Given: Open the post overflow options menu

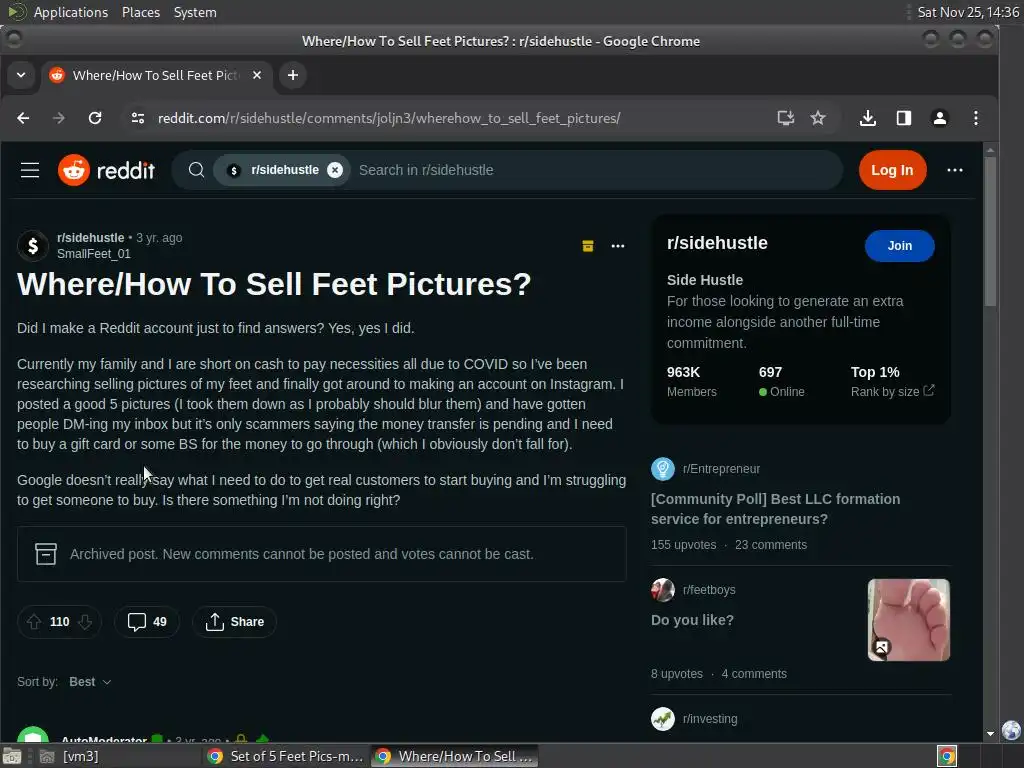Looking at the screenshot, I should point(618,246).
